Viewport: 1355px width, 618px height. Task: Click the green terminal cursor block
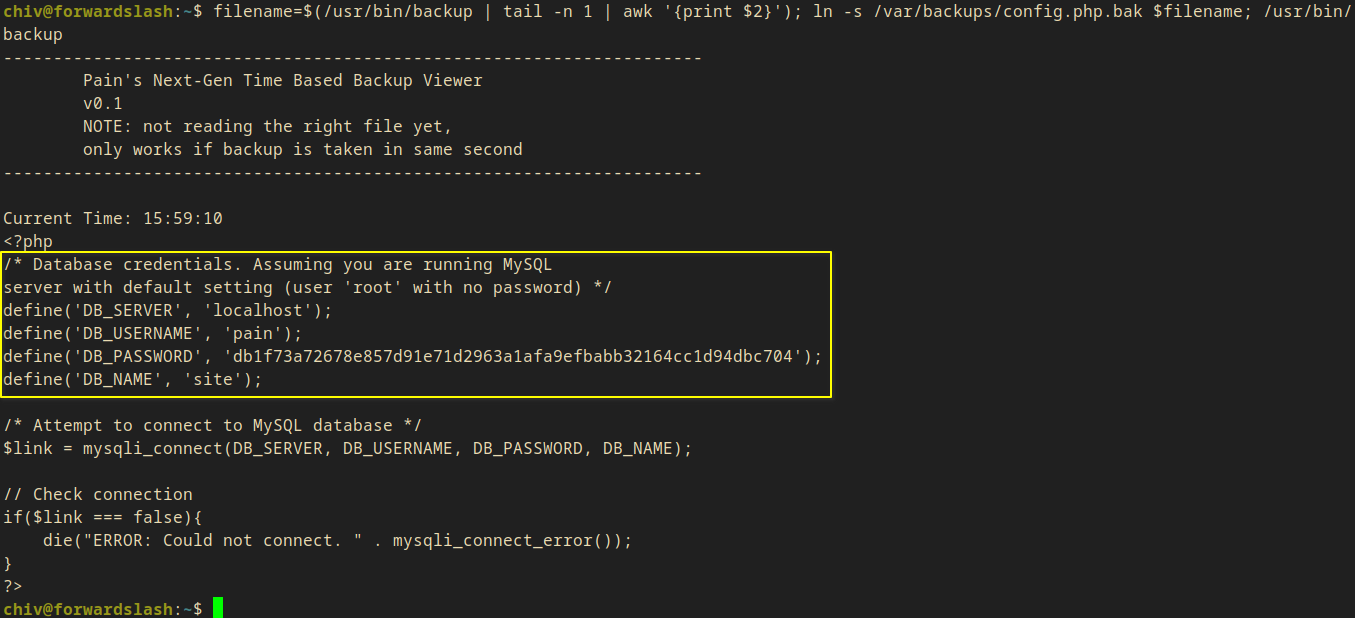tap(217, 608)
